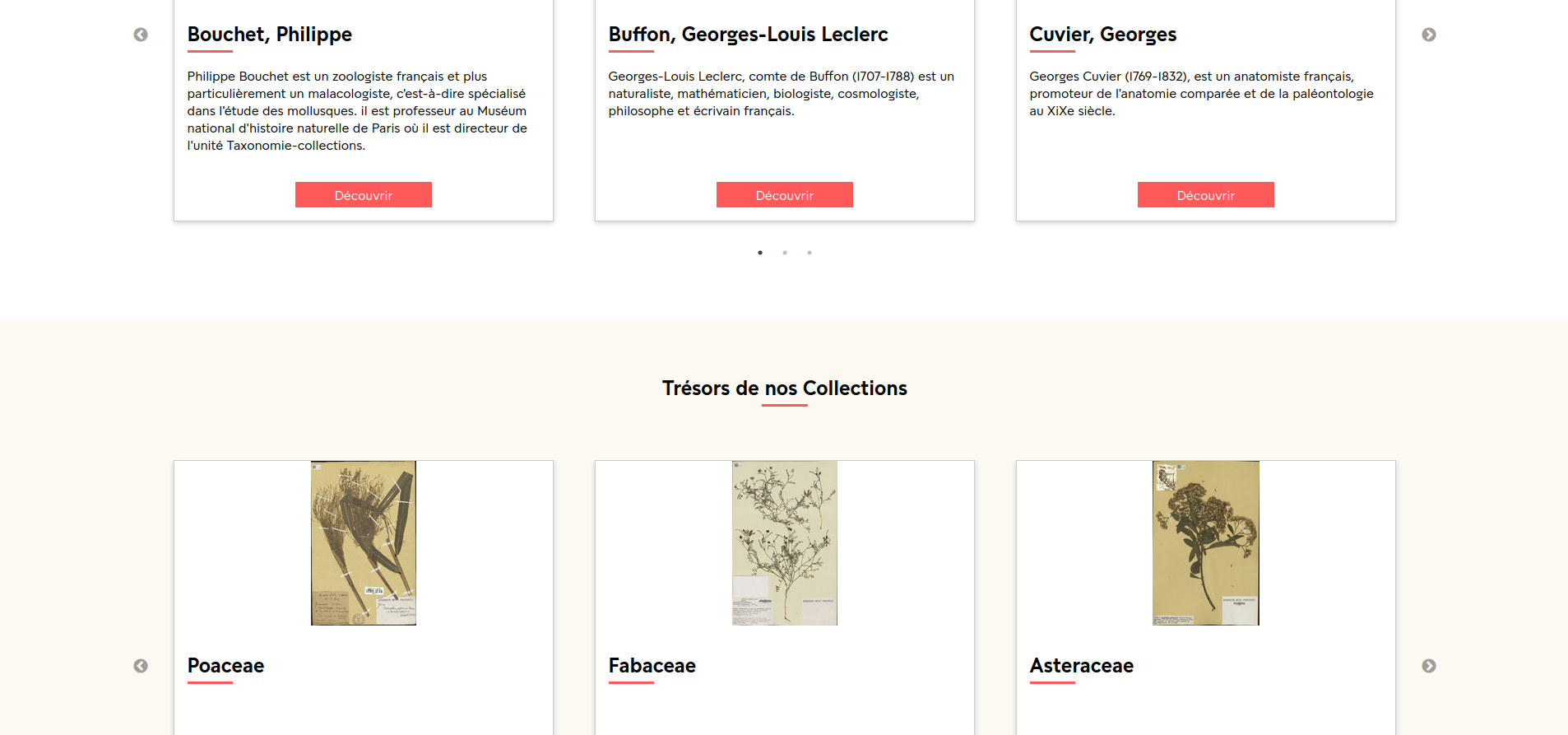1568x735 pixels.
Task: Open the Buffon, Georges-Louis Leclerc heading link
Action: 747,35
